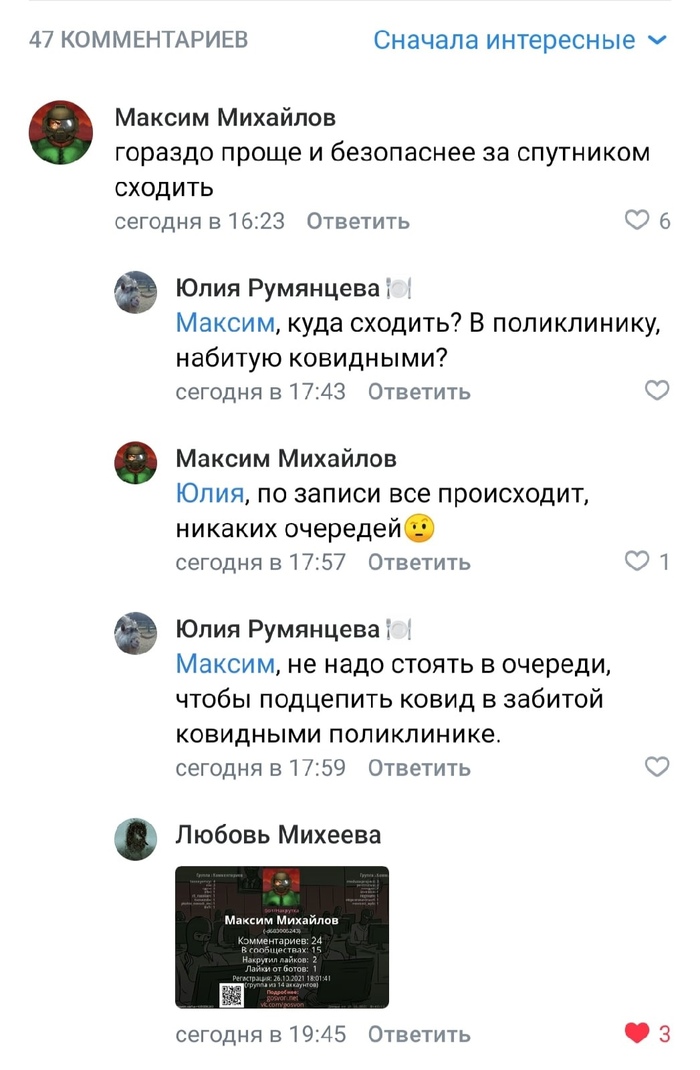Click the "Юлия" mention in Максим's reply
Image resolution: width=700 pixels, height=1070 pixels.
tap(209, 494)
